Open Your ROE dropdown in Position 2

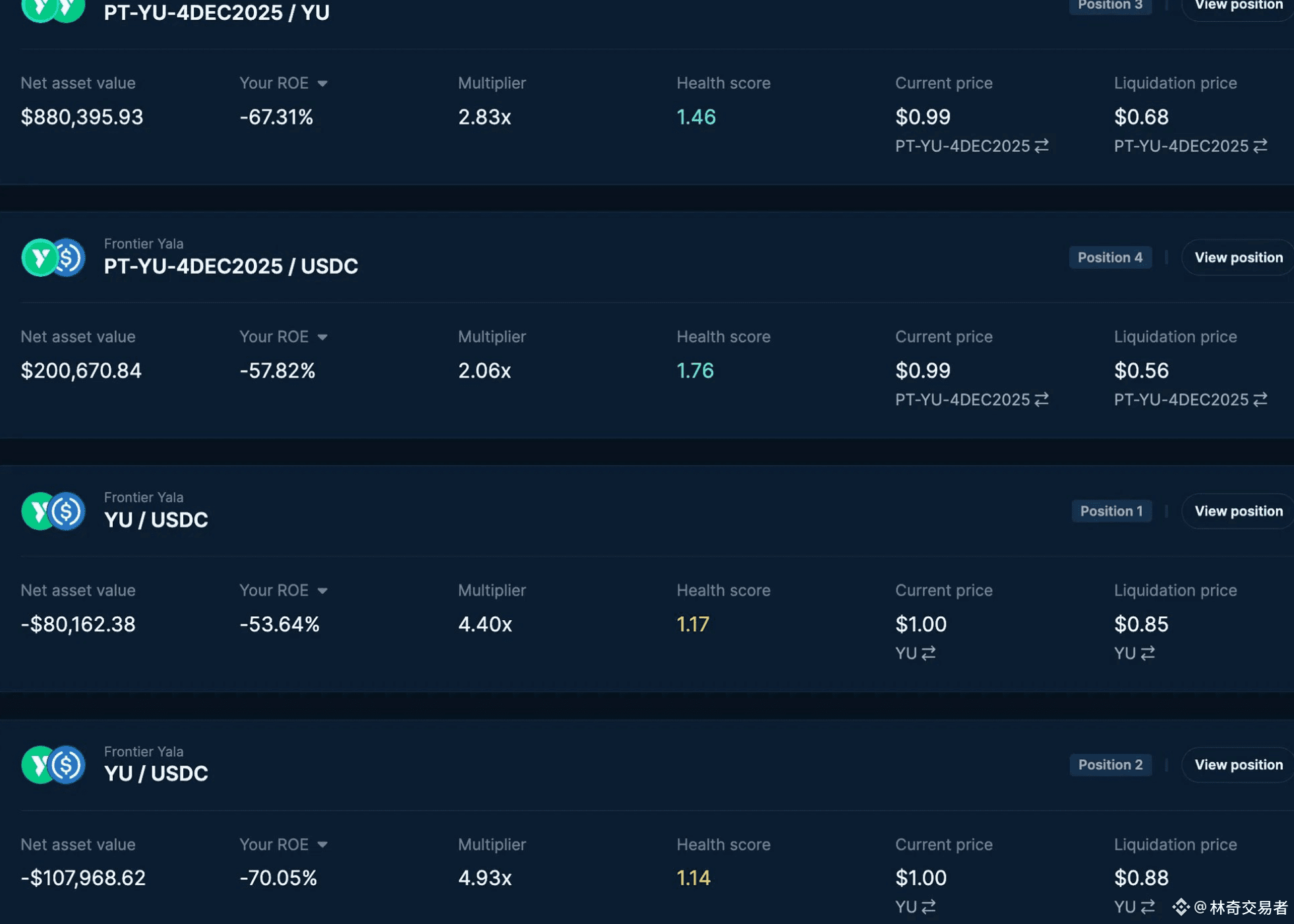click(x=322, y=845)
